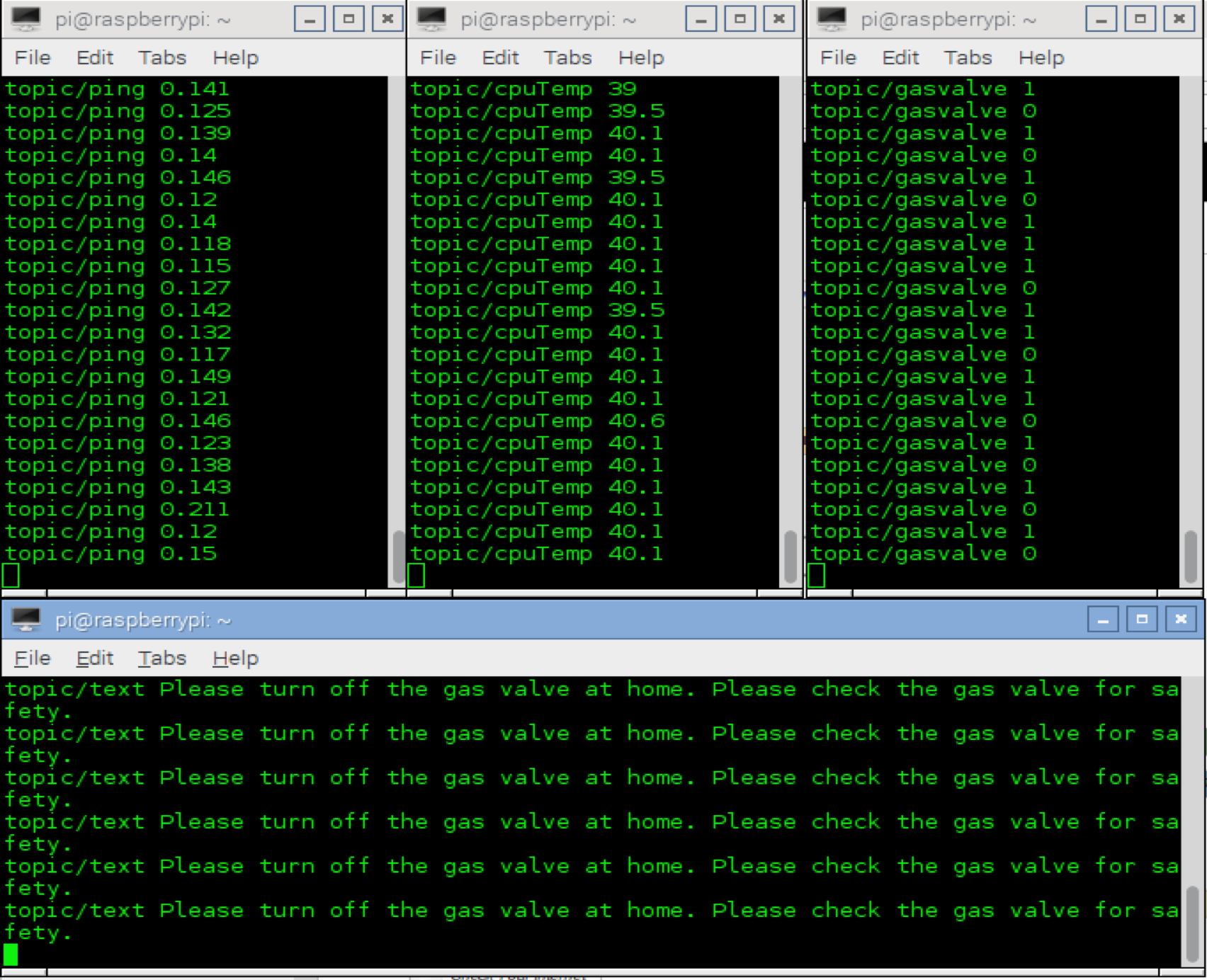Open Help menu in cpuTemp terminal window
The image size is (1207, 980).
point(641,58)
